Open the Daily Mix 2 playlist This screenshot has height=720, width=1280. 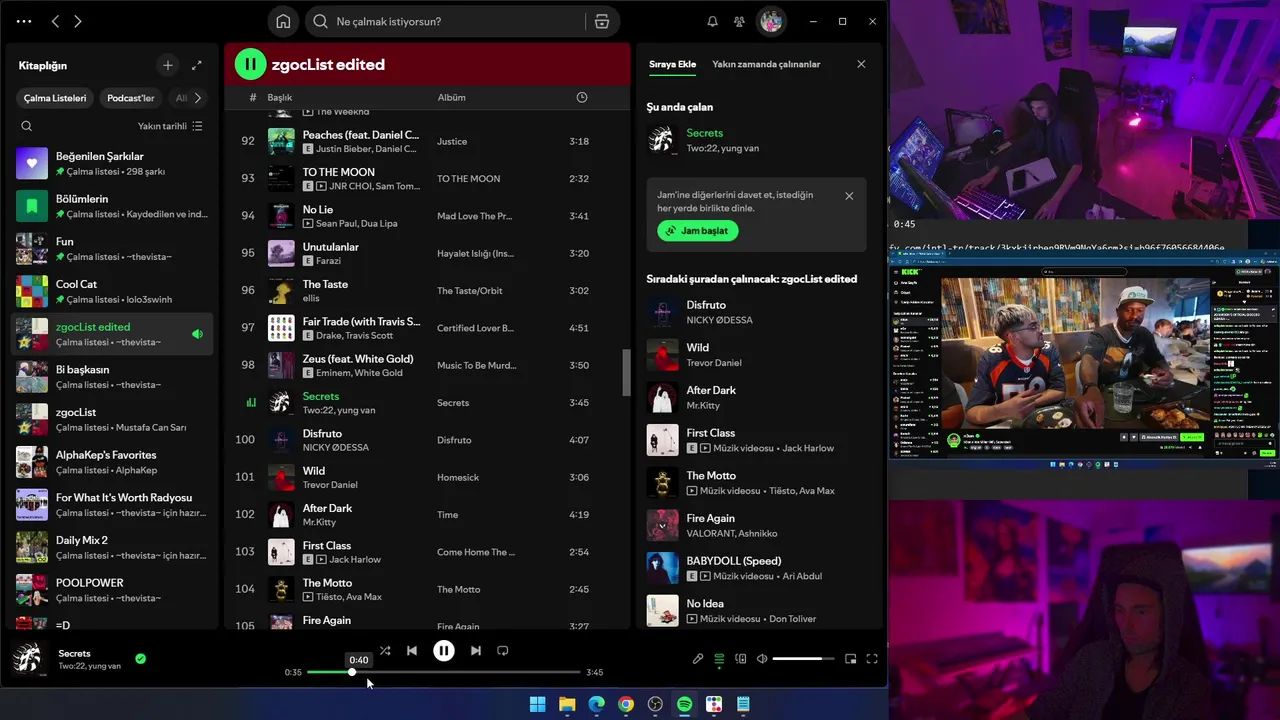112,547
